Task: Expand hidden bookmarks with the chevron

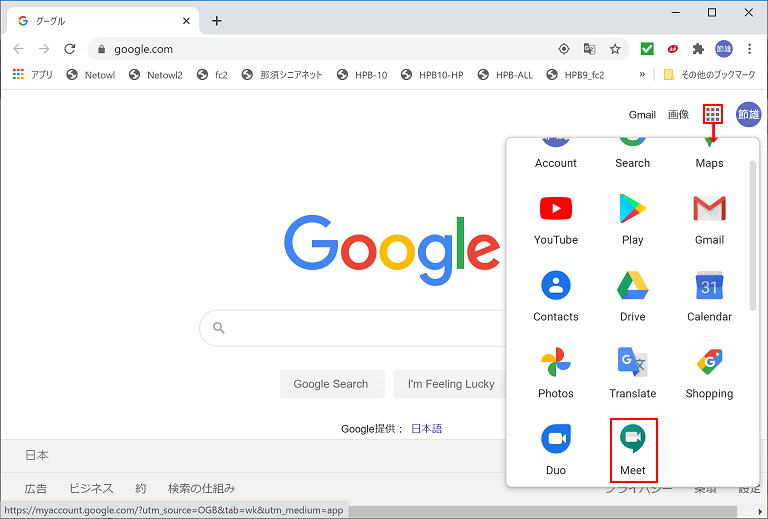Action: [x=642, y=74]
